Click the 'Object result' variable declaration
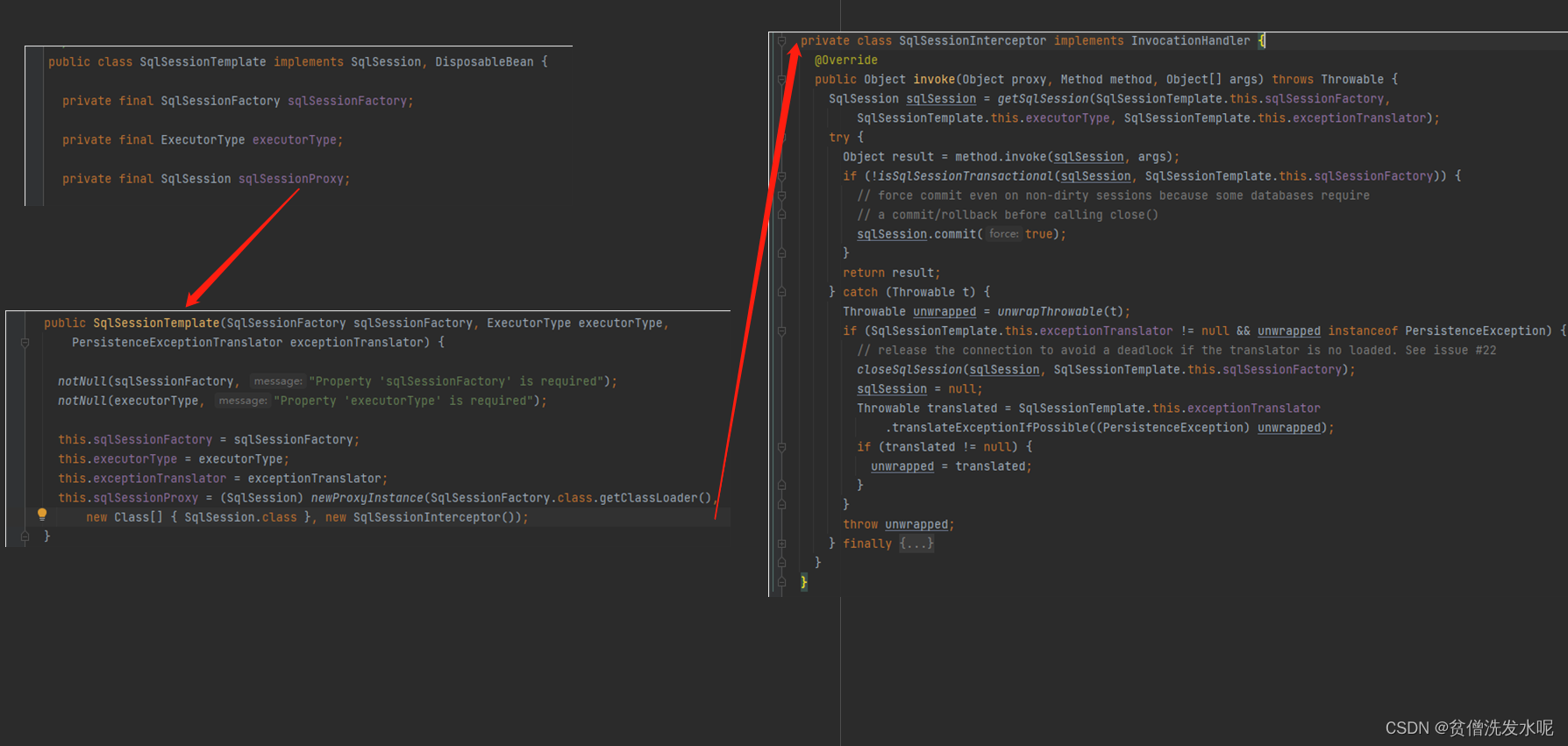 click(888, 157)
